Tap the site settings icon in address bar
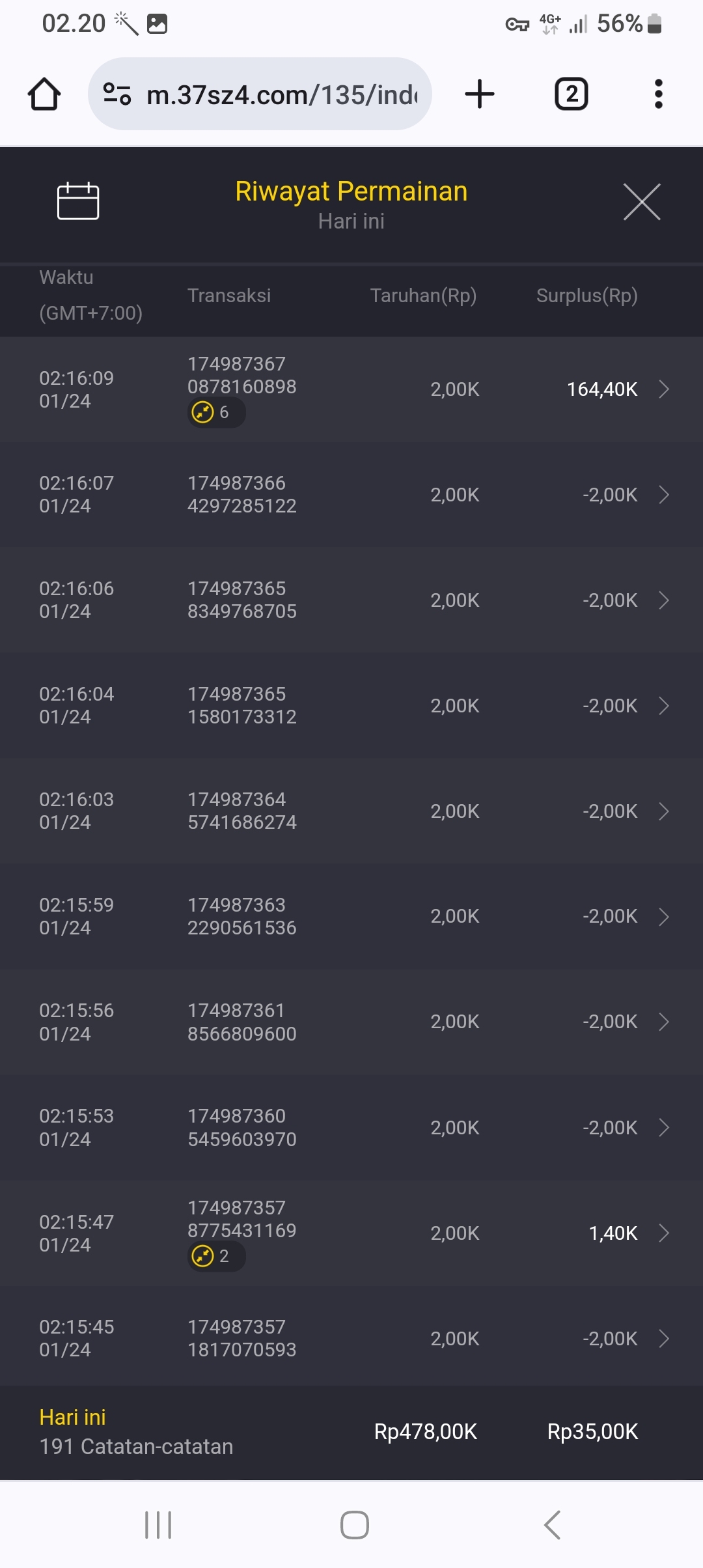The height and width of the screenshot is (1568, 703). point(117,94)
